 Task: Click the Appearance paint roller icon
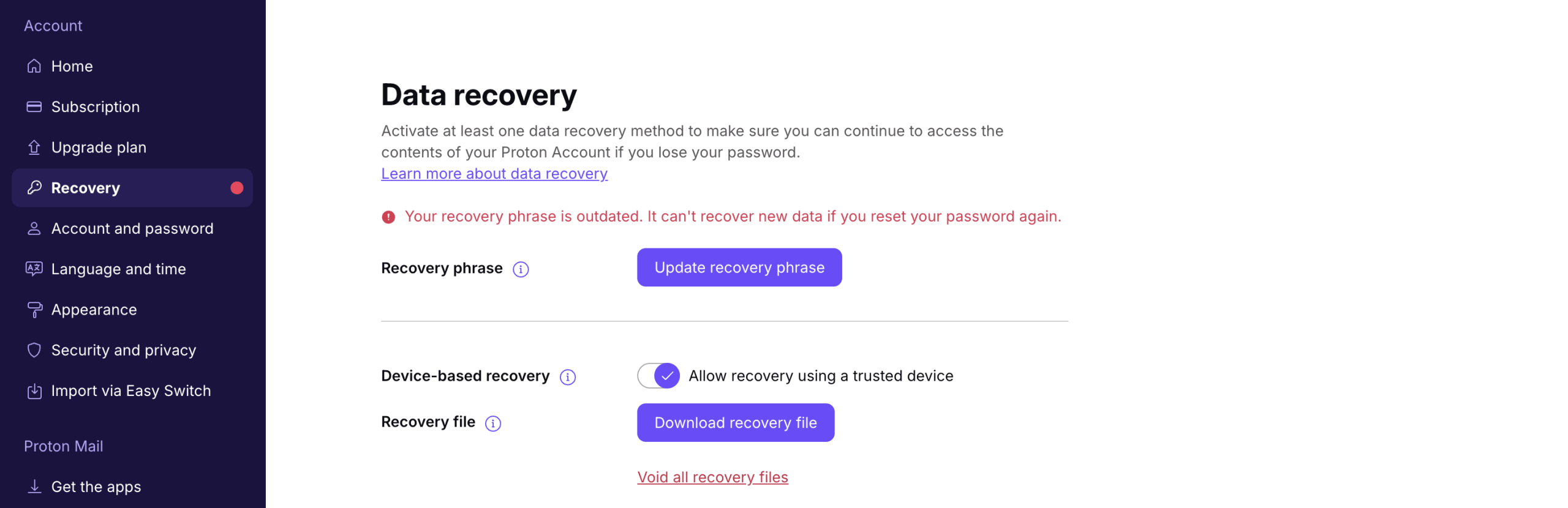34,310
